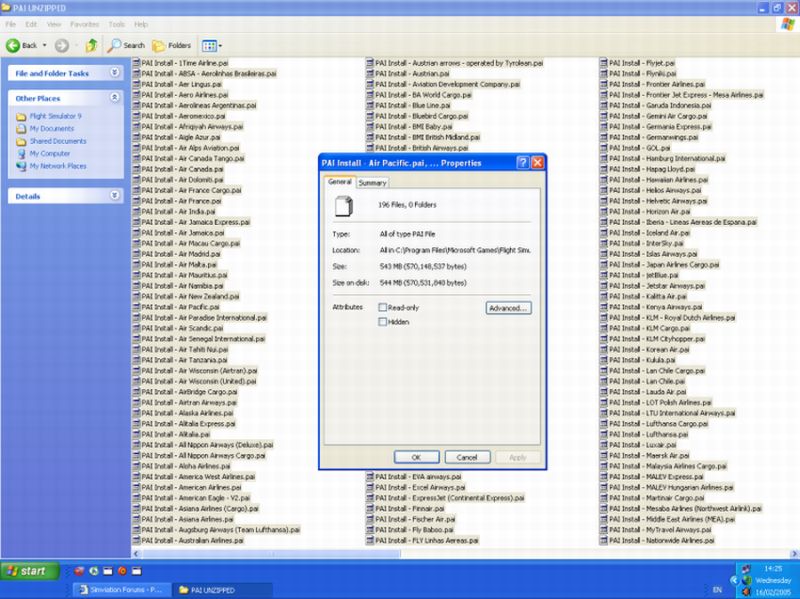Expand the Details panel
Screen dimensions: 800x599
pos(114,196)
